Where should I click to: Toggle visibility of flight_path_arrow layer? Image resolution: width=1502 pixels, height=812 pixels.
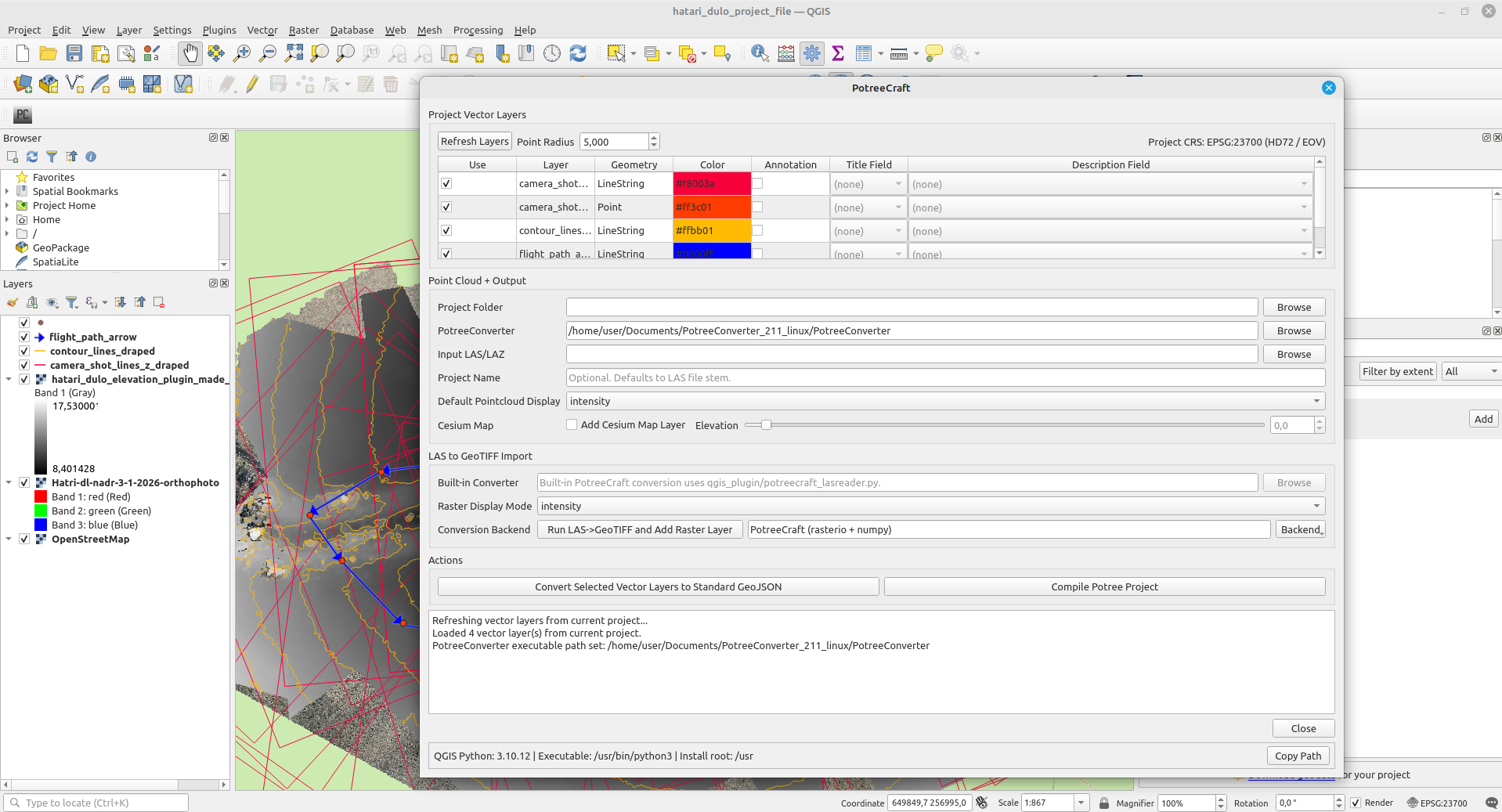[24, 337]
